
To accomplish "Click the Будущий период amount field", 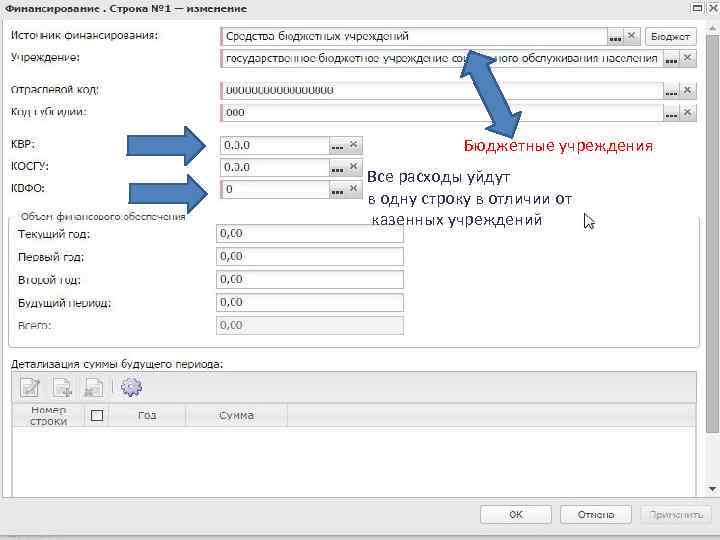I will [x=310, y=303].
